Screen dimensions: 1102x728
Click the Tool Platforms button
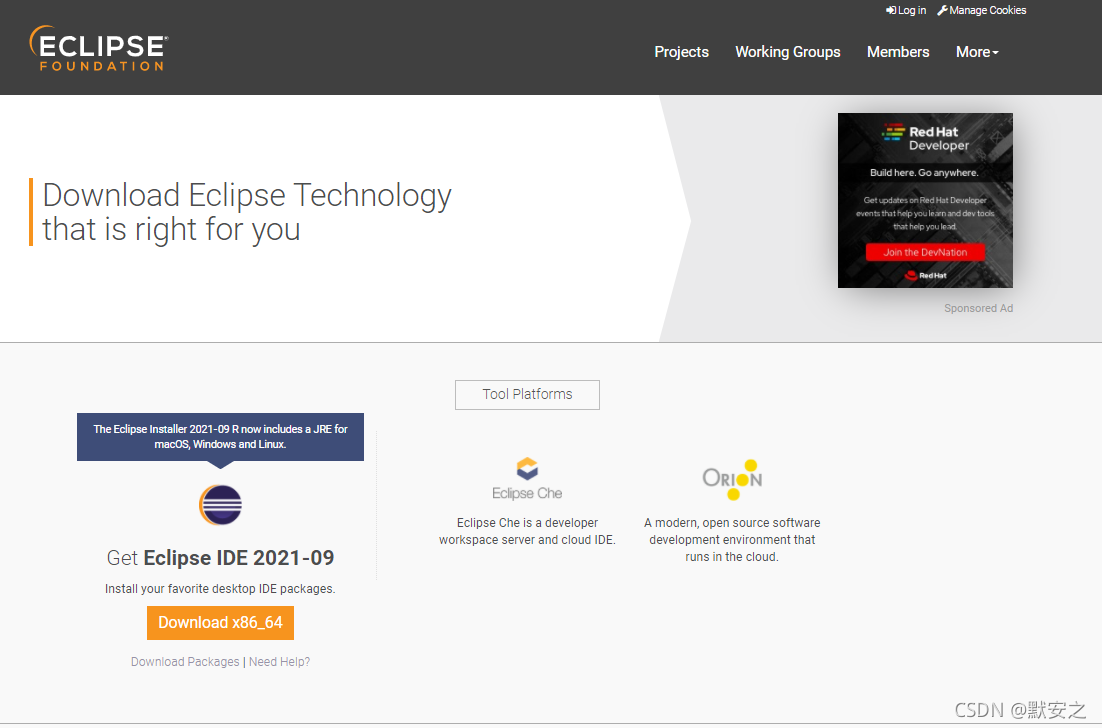(x=527, y=395)
